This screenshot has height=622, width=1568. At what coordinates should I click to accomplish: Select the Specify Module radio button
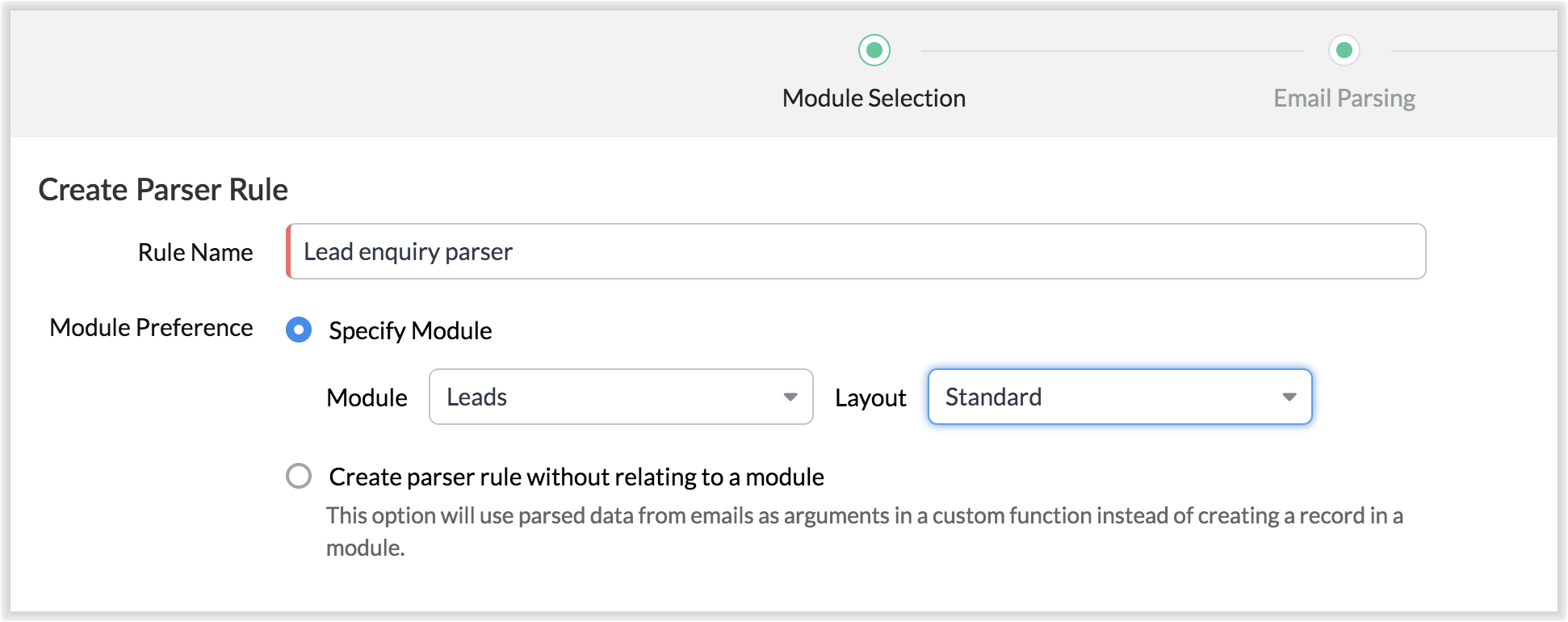299,330
